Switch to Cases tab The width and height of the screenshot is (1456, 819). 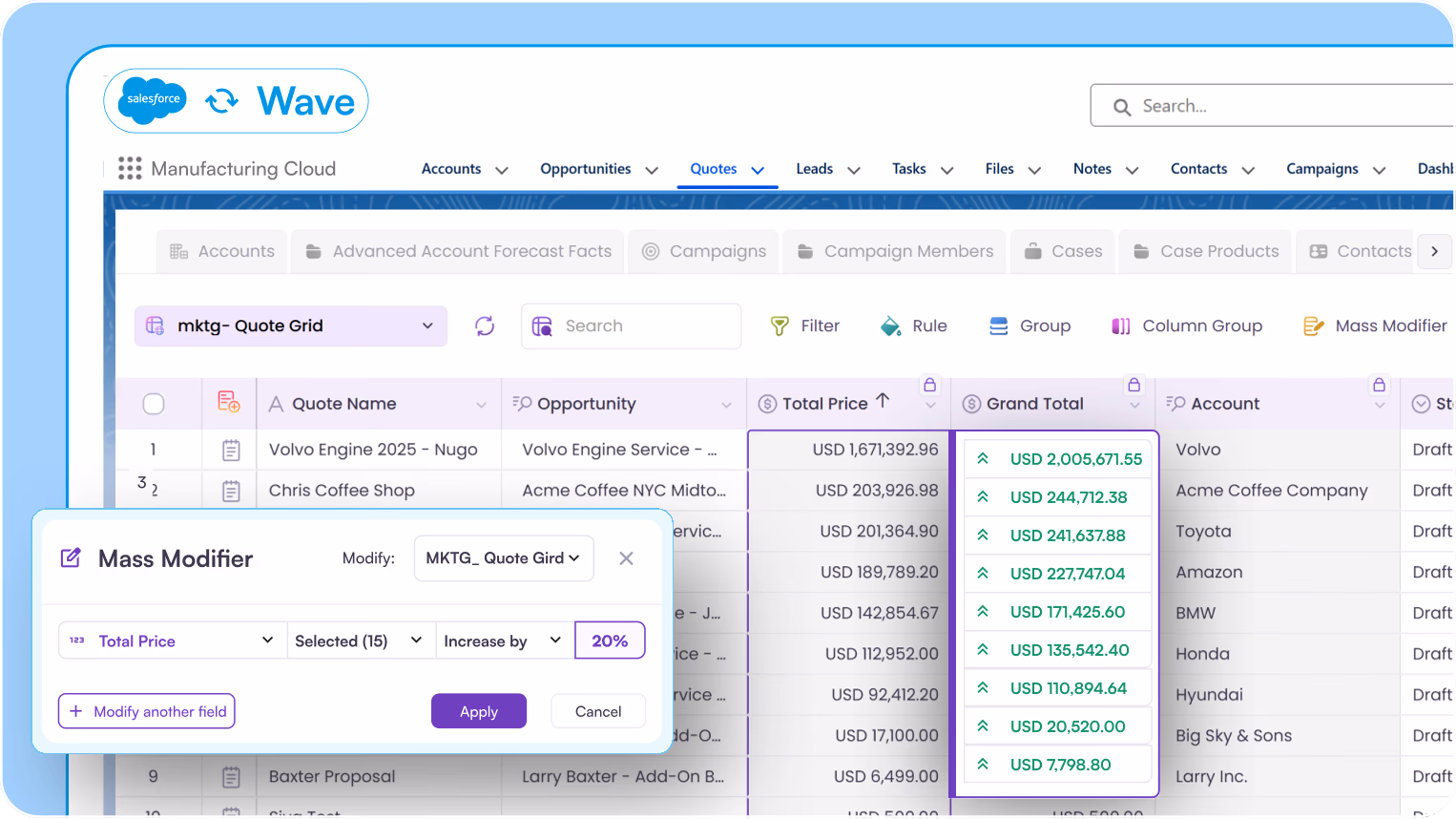click(x=1063, y=252)
